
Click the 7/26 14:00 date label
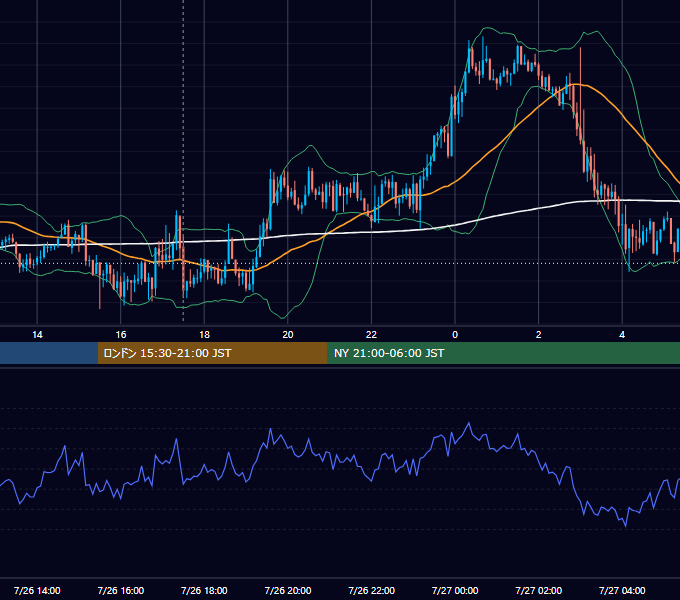click(37, 590)
